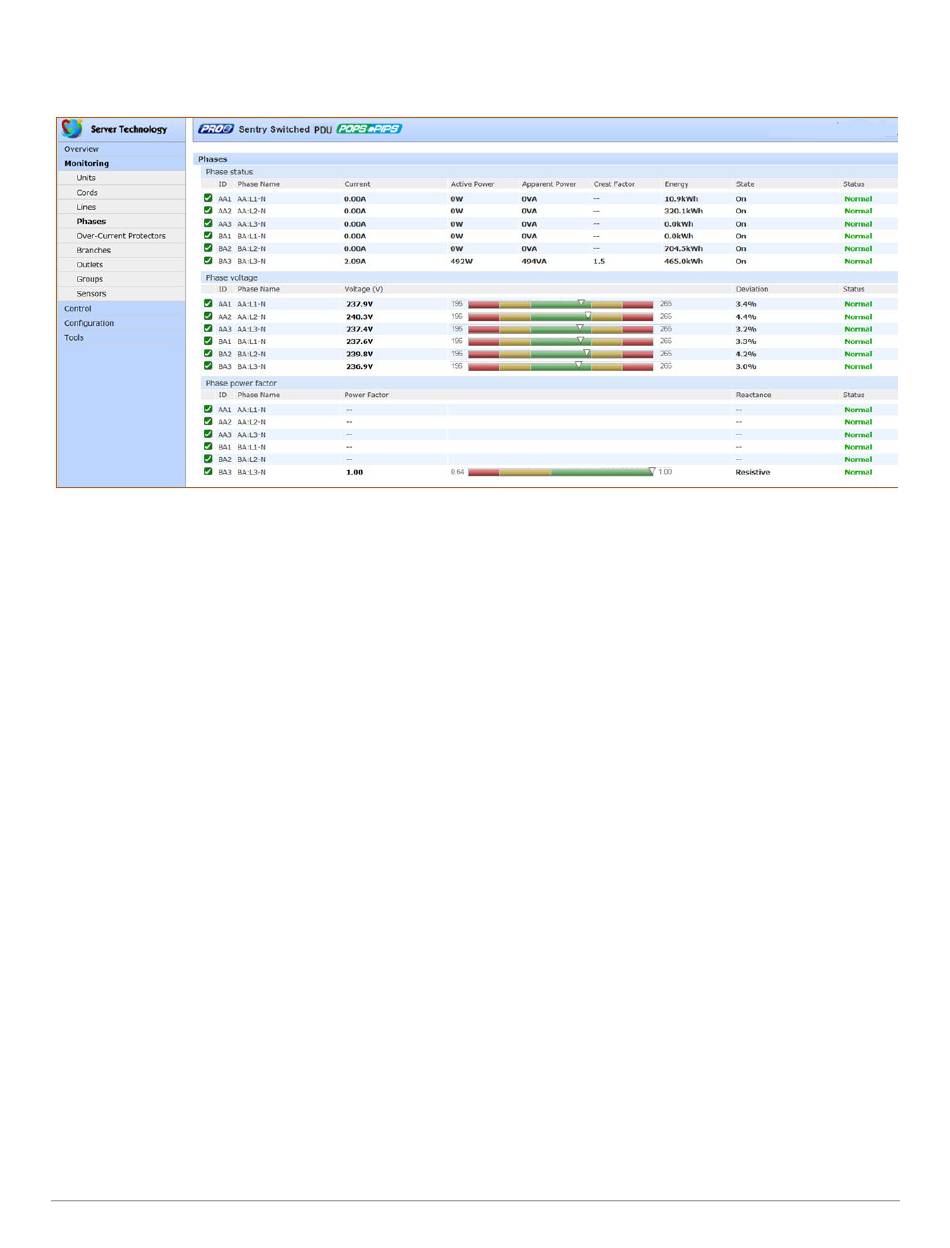Click the 1.00 power factor value for BA3

(353, 472)
